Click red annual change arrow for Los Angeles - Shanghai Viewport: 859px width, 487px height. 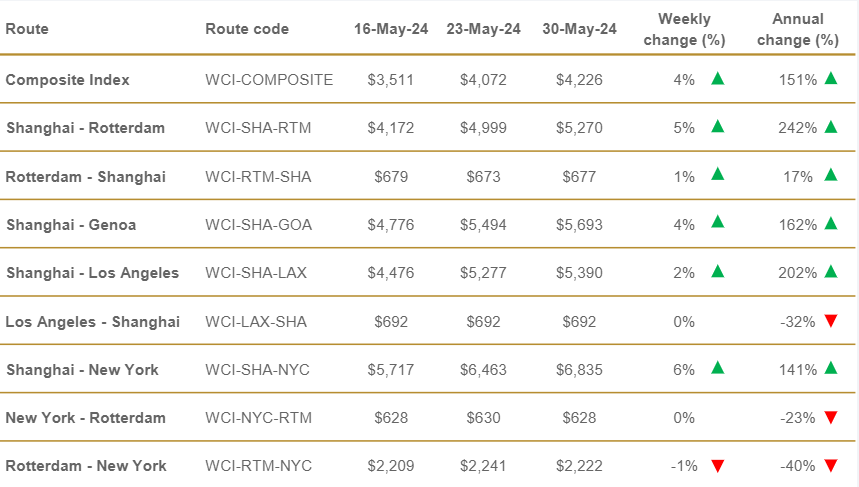tap(830, 321)
